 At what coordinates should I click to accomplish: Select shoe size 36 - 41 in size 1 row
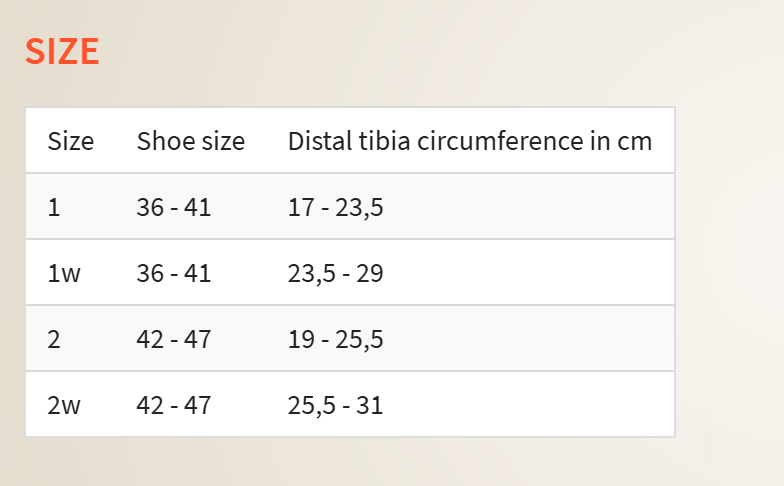174,207
